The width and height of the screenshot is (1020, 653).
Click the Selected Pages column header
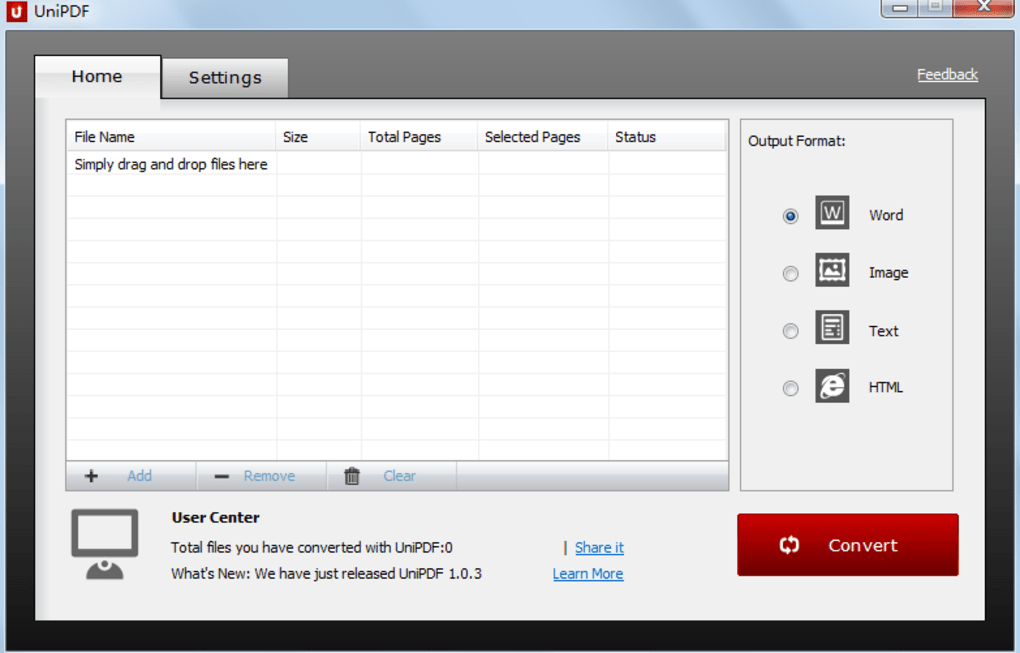(x=543, y=137)
